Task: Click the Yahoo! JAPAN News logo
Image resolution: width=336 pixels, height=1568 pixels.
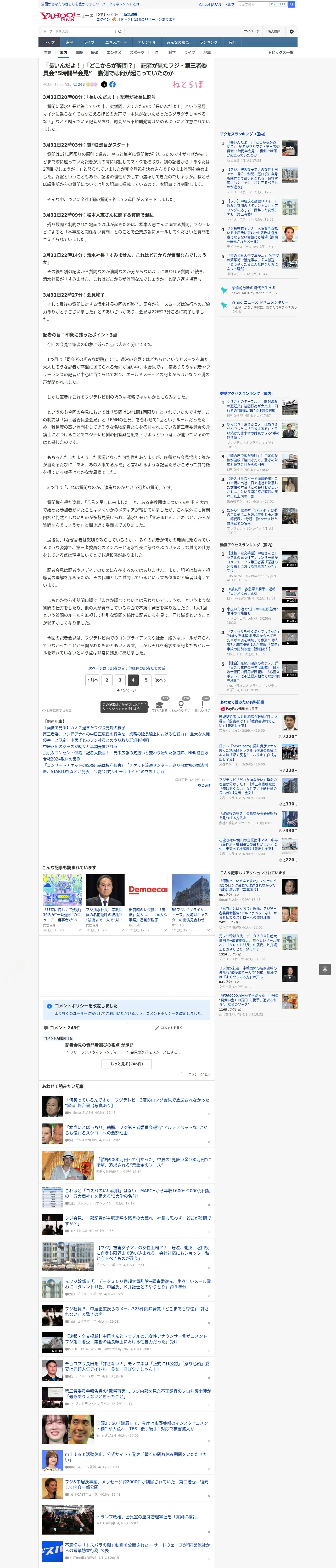Action: pos(66,16)
